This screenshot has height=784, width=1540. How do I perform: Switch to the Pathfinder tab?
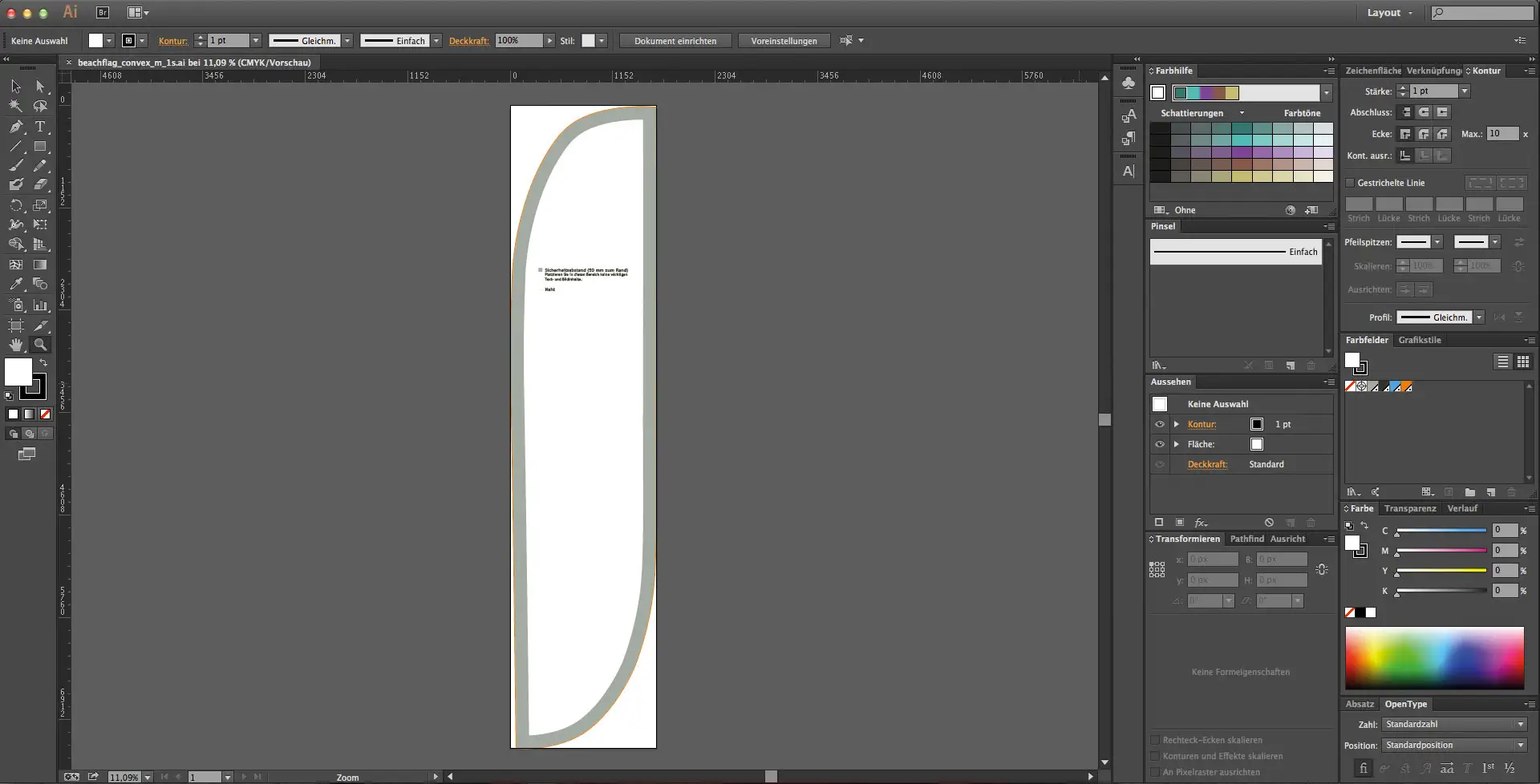coord(1246,539)
